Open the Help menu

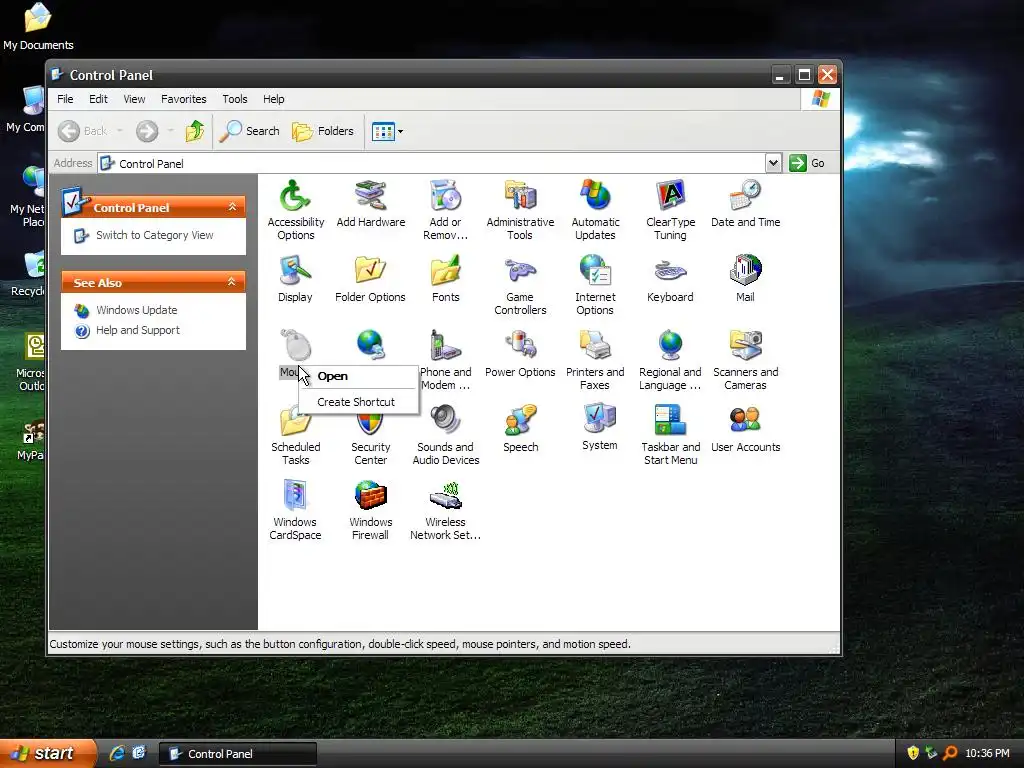click(x=274, y=99)
